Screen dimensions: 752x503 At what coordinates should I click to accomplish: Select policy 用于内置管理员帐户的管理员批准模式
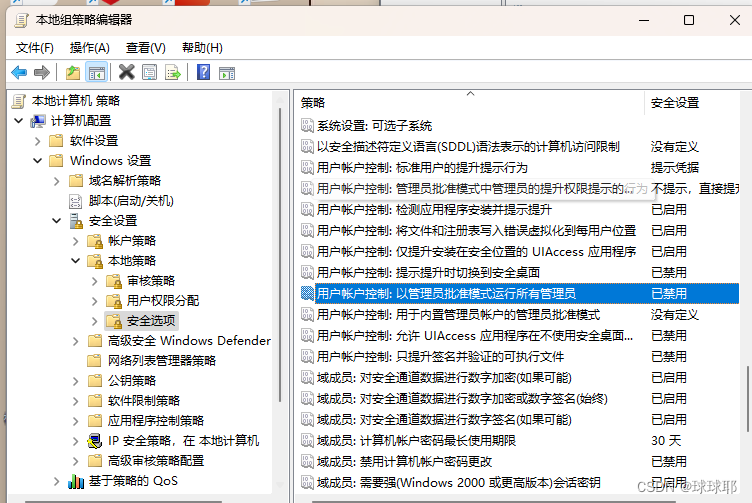(458, 315)
